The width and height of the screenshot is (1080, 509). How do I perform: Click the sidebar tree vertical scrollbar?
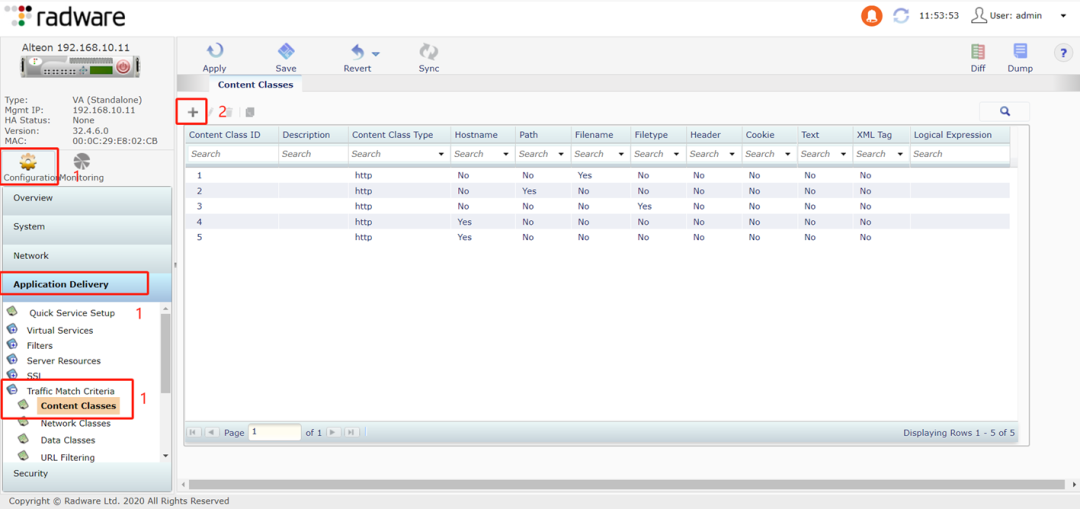[166, 355]
